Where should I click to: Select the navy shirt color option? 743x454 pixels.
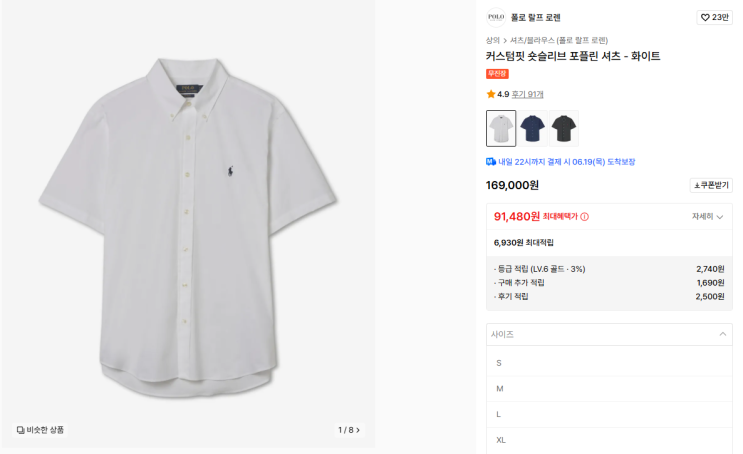532,128
